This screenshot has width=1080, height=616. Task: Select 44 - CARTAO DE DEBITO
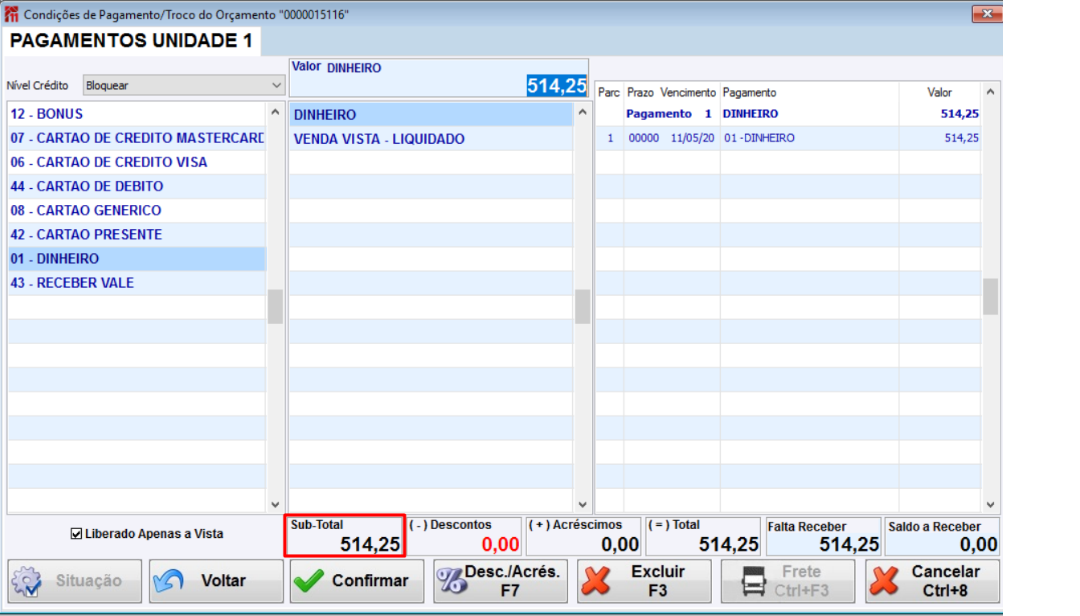[136, 187]
